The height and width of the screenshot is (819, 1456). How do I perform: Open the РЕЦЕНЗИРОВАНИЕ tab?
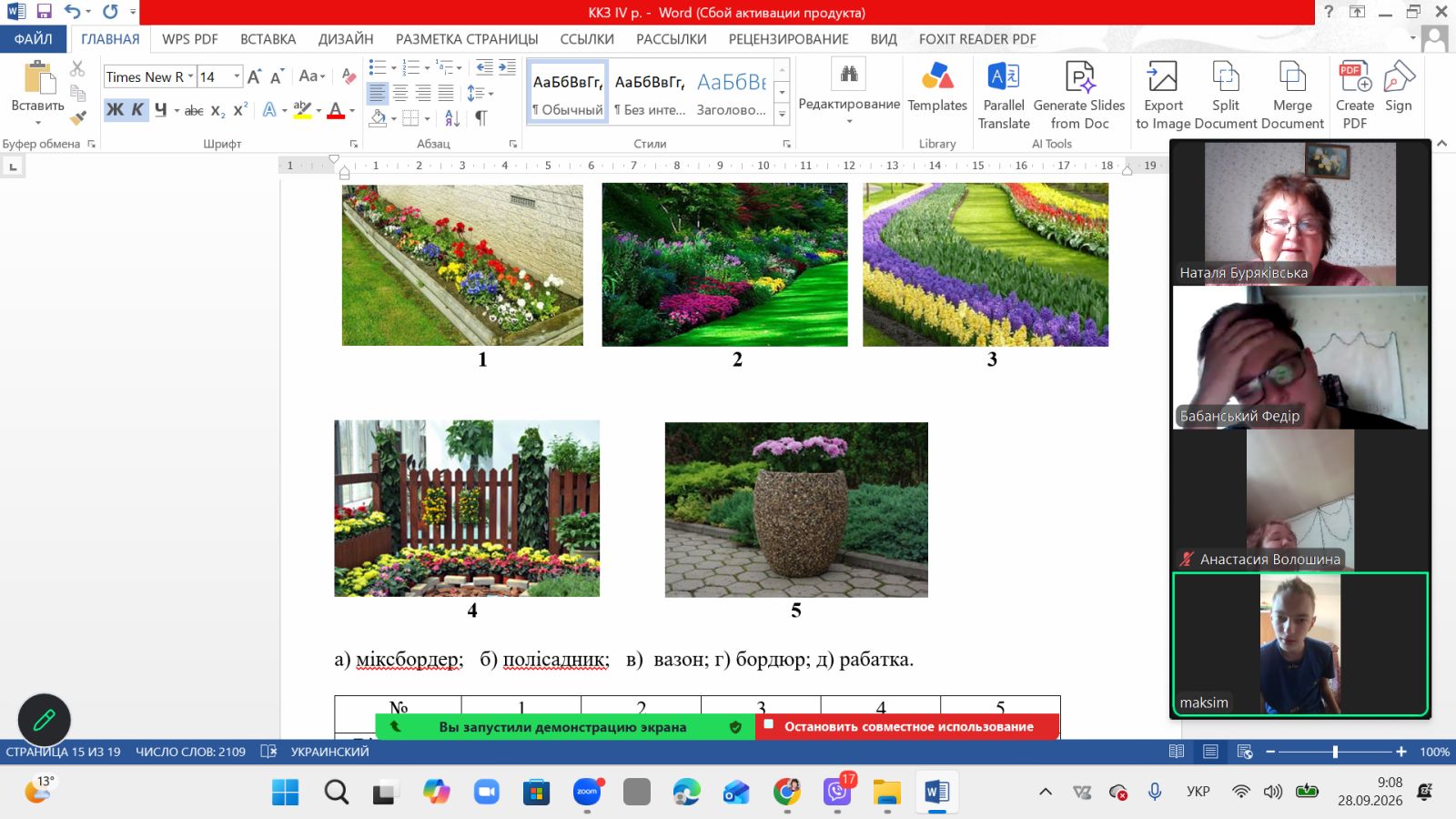coord(788,39)
